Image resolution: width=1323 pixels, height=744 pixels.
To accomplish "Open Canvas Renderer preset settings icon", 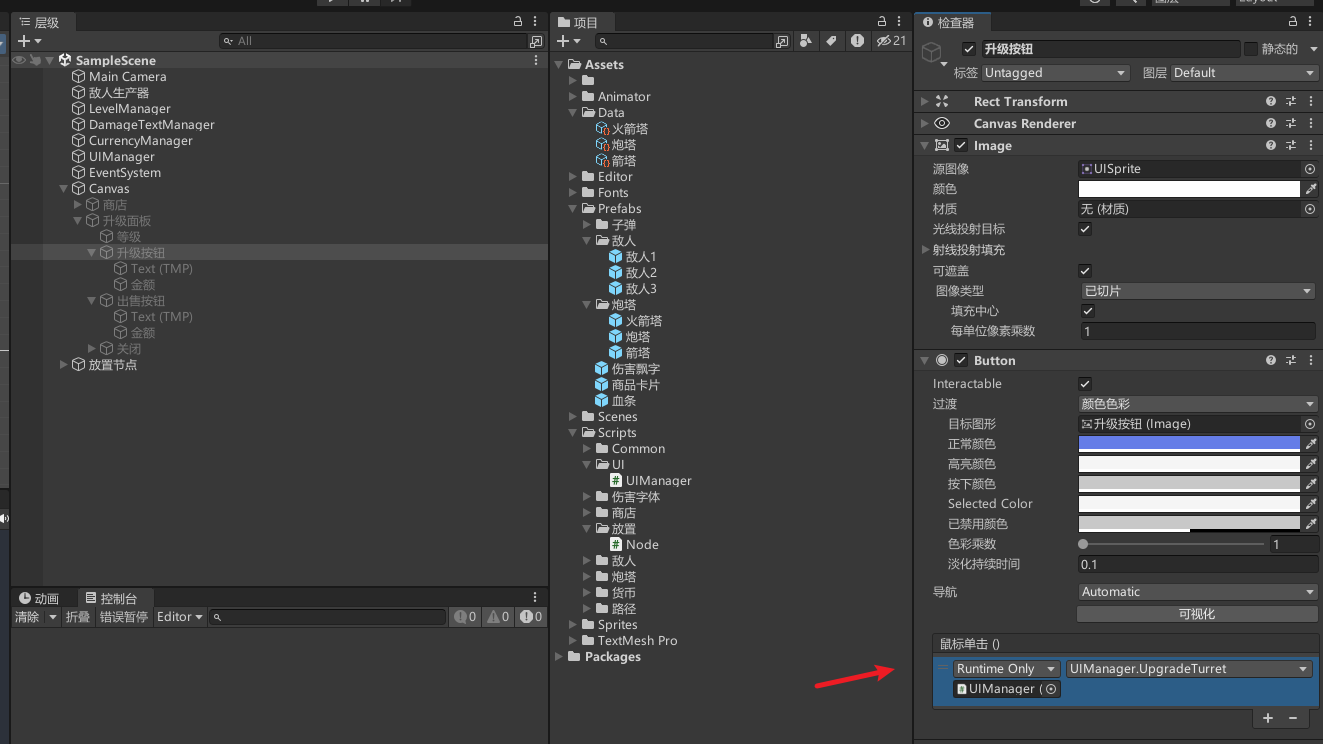I will [1291, 123].
